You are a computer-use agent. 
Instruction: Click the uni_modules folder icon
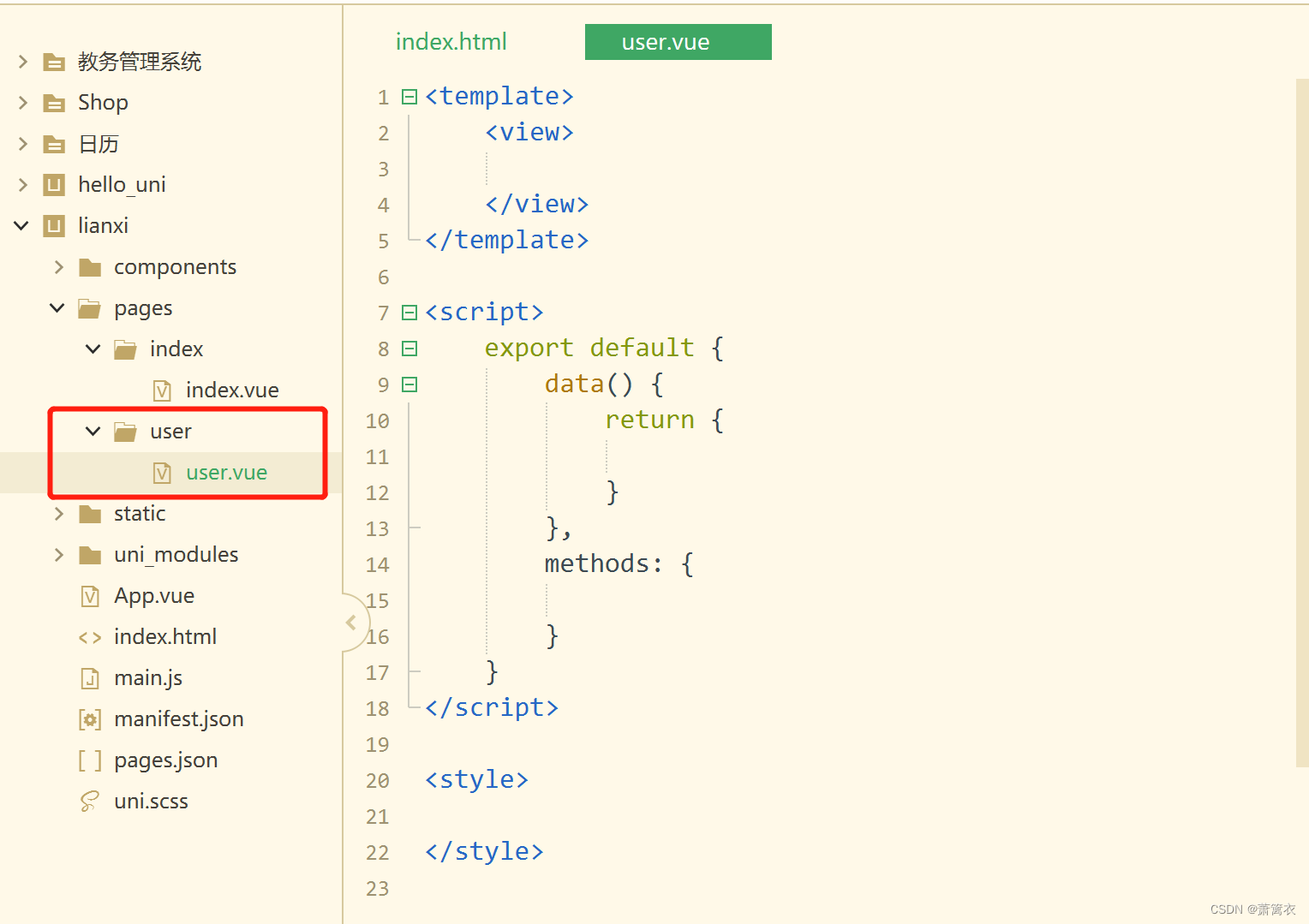coord(90,555)
